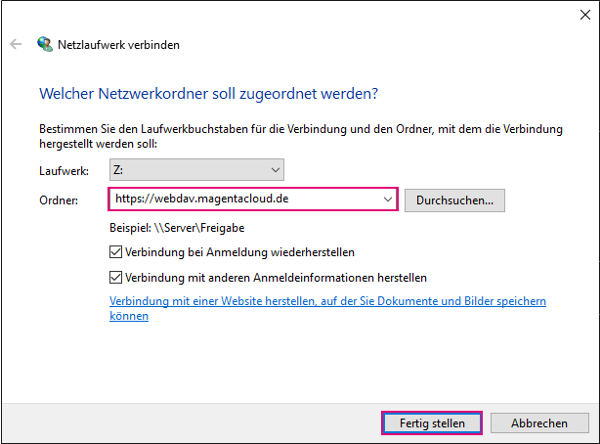Viewport: 600px width, 444px height.
Task: Close the Netzlaufwerk verbinden dialog
Action: (x=585, y=15)
